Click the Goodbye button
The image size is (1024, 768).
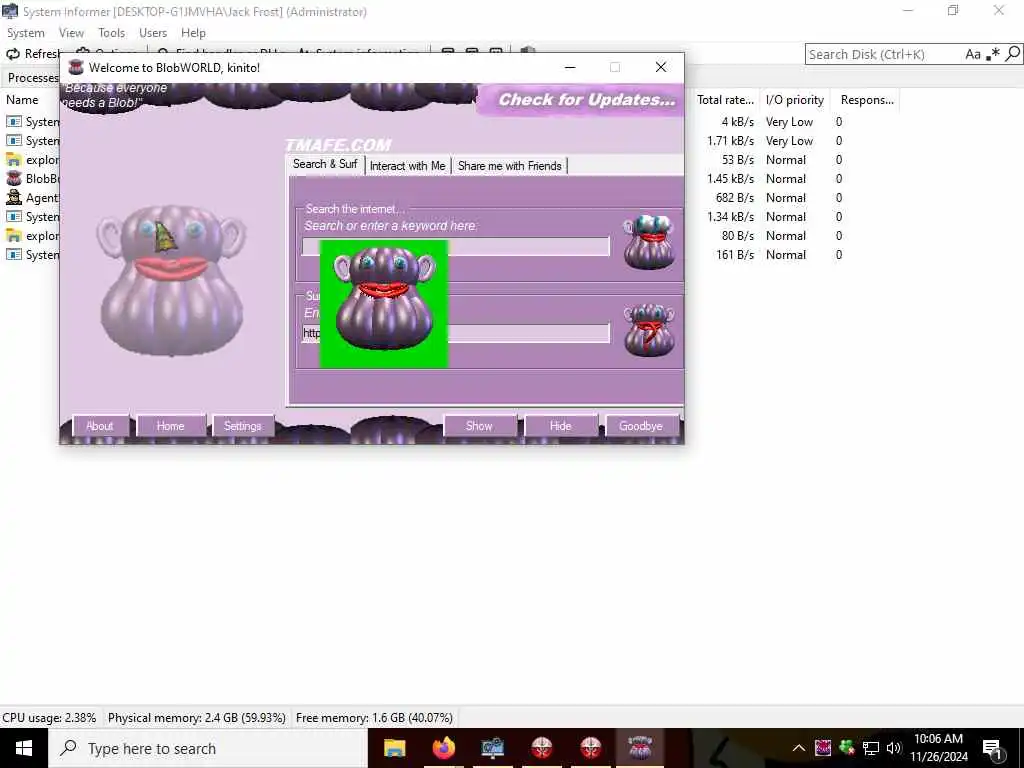(641, 426)
